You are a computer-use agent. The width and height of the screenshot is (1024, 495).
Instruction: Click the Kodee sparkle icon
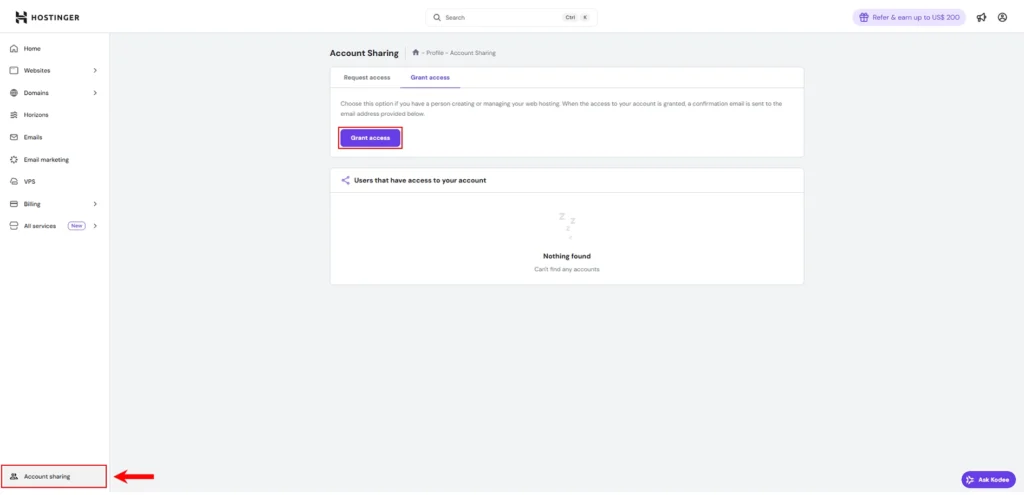pyautogui.click(x=970, y=480)
